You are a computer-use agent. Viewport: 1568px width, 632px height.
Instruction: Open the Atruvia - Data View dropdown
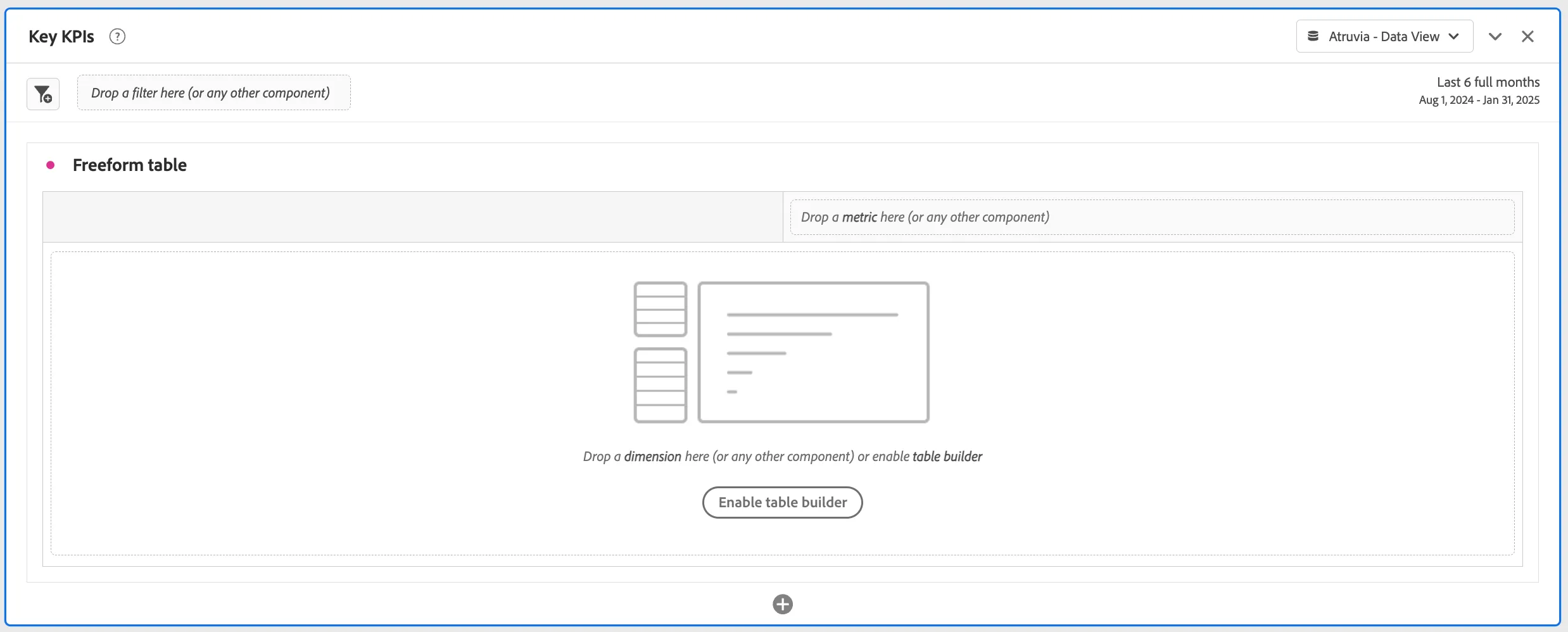(1384, 37)
